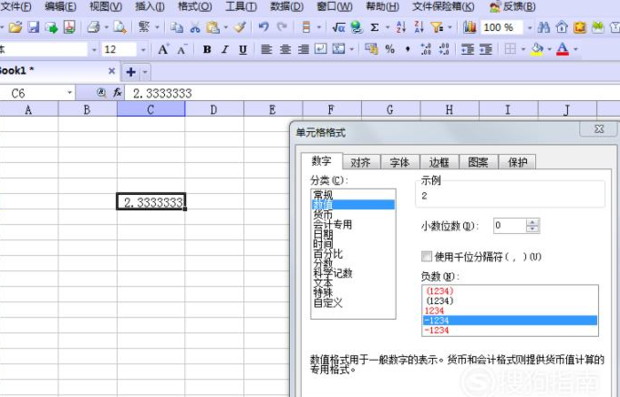Screen dimensions: 620x397
Task: Expand the fill color dropdown arrow
Action: [x=549, y=49]
